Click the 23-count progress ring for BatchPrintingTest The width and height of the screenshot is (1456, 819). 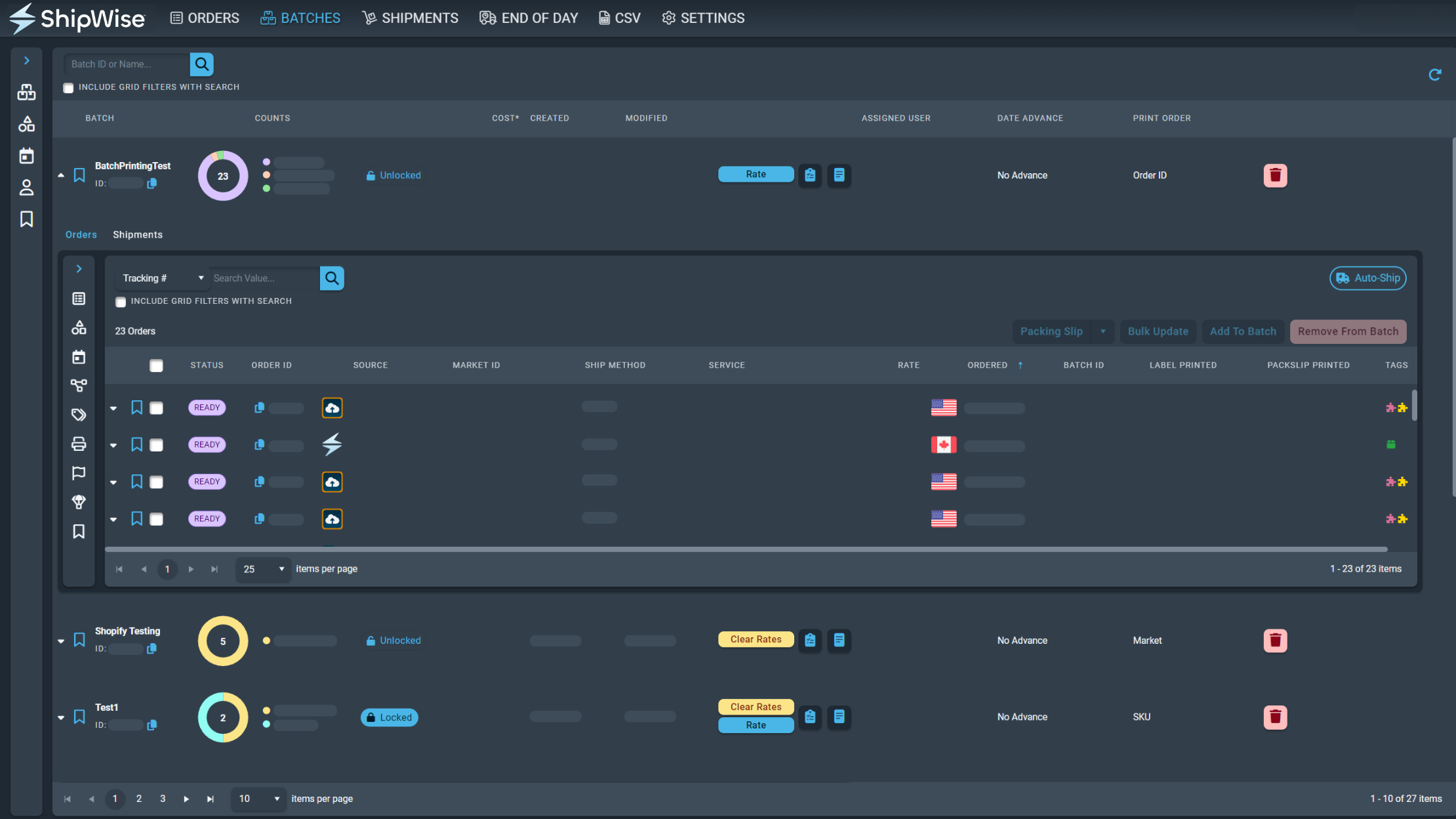click(x=222, y=175)
